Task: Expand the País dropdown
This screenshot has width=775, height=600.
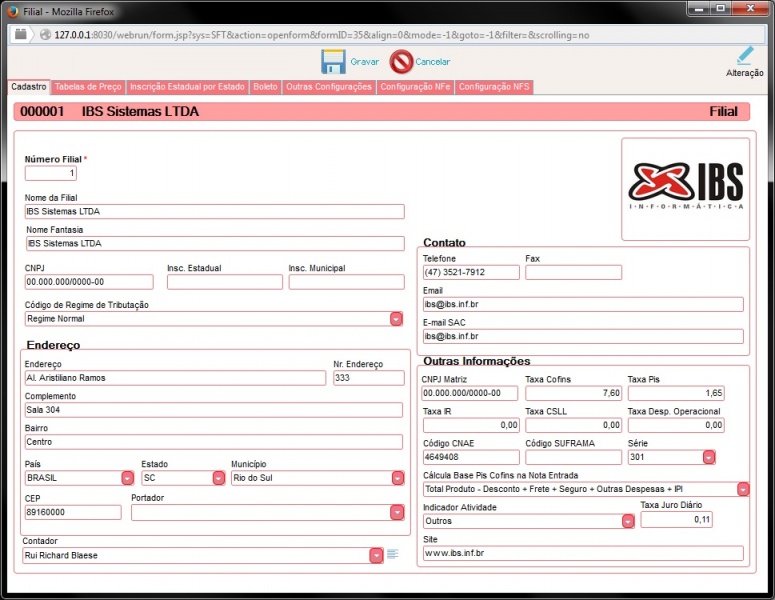Action: click(x=127, y=478)
